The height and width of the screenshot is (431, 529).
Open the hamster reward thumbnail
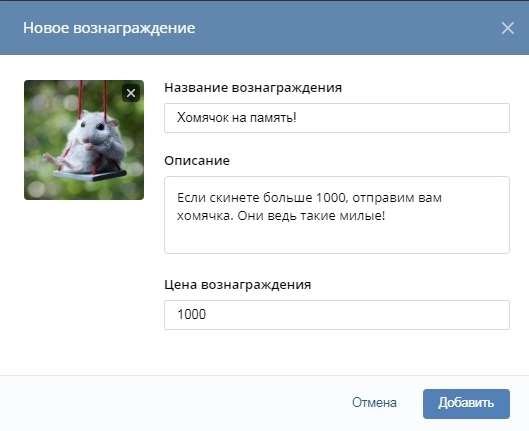click(84, 140)
